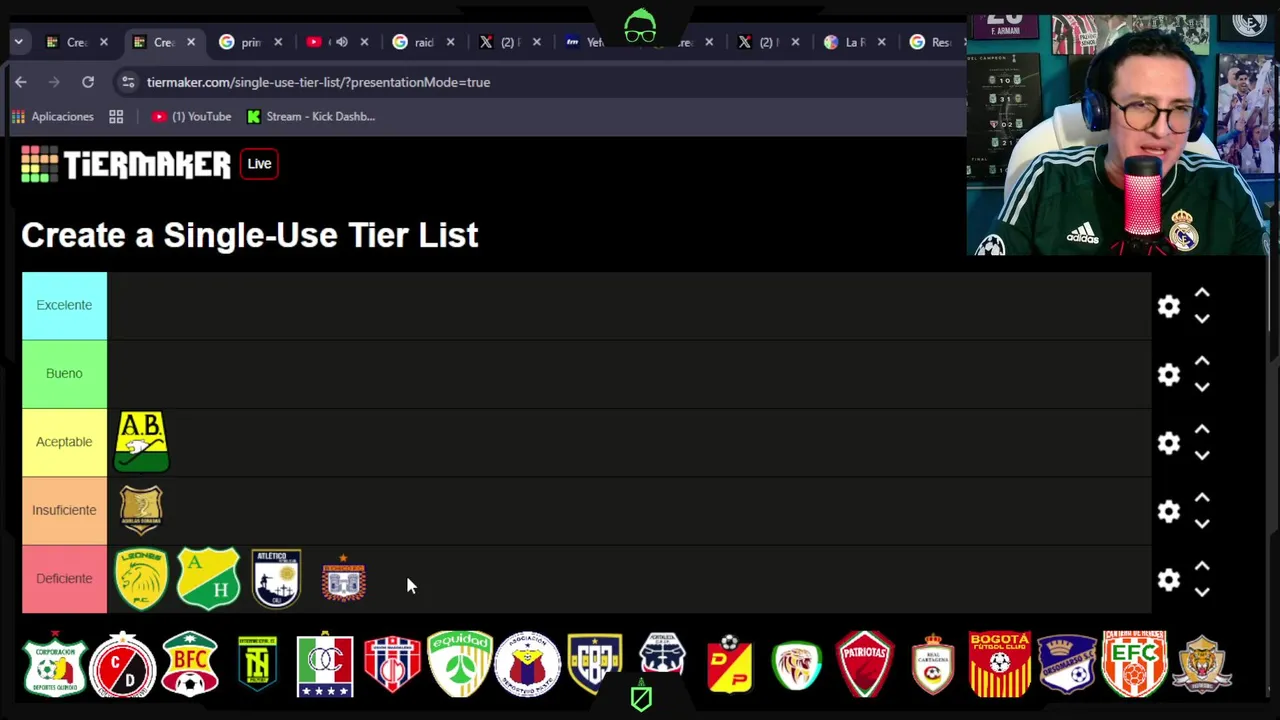Screen dimensions: 1280x720
Task: Select the Atlético Bucaramanga A.B. logo in Aceptable
Action: [x=141, y=441]
